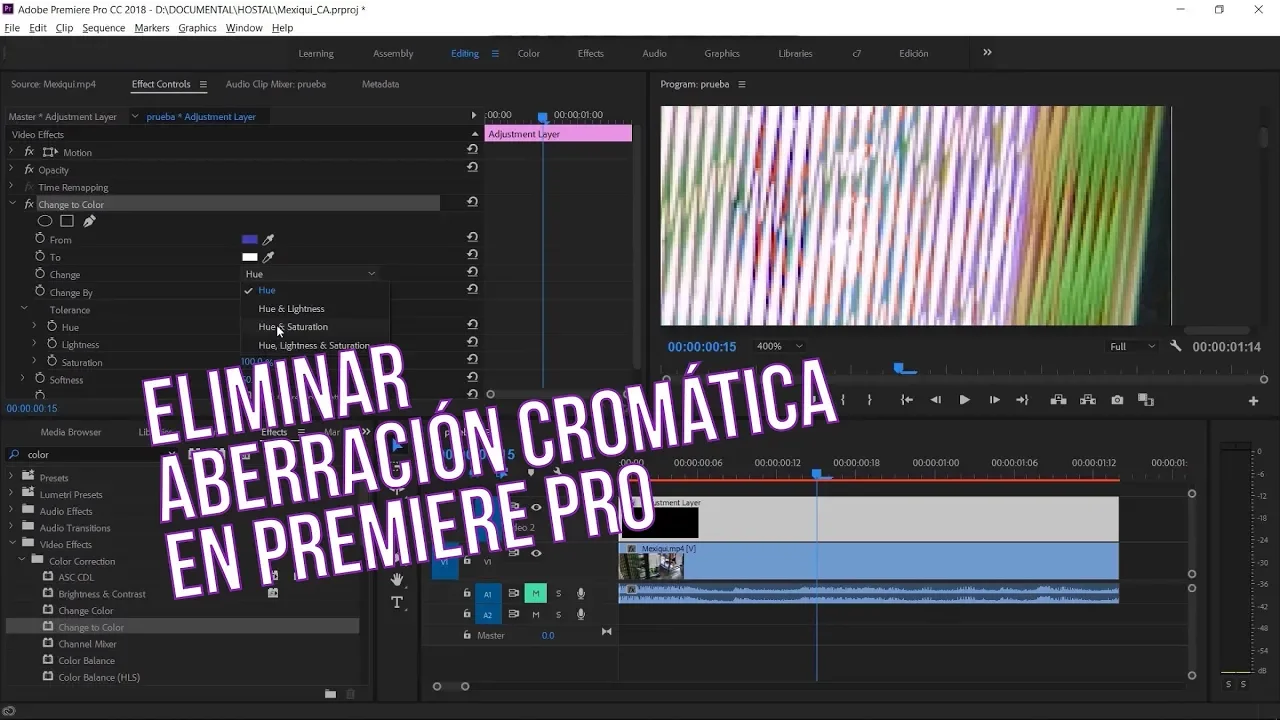Viewport: 1280px width, 720px height.
Task: Hide the V1 track output eye
Action: (x=536, y=553)
